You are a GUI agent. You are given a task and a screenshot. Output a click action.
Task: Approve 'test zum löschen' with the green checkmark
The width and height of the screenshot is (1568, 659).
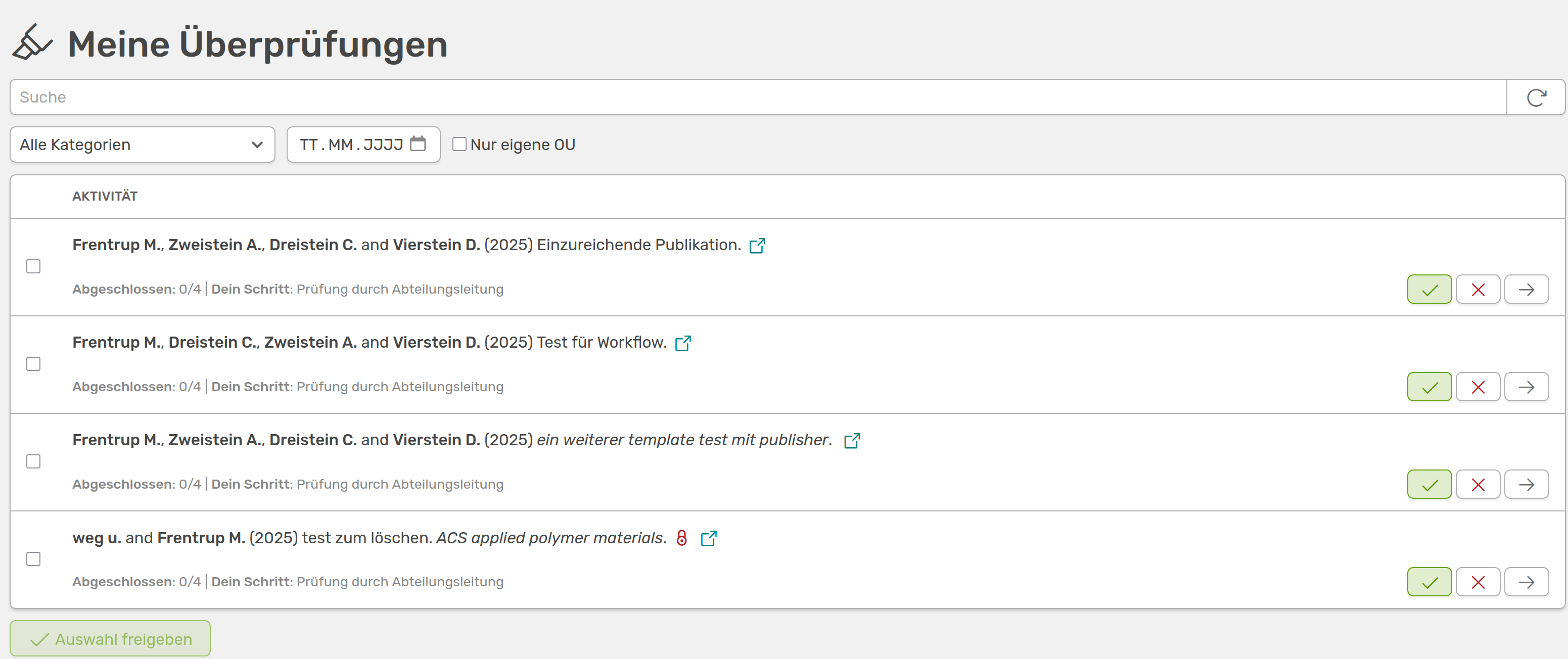(1428, 582)
